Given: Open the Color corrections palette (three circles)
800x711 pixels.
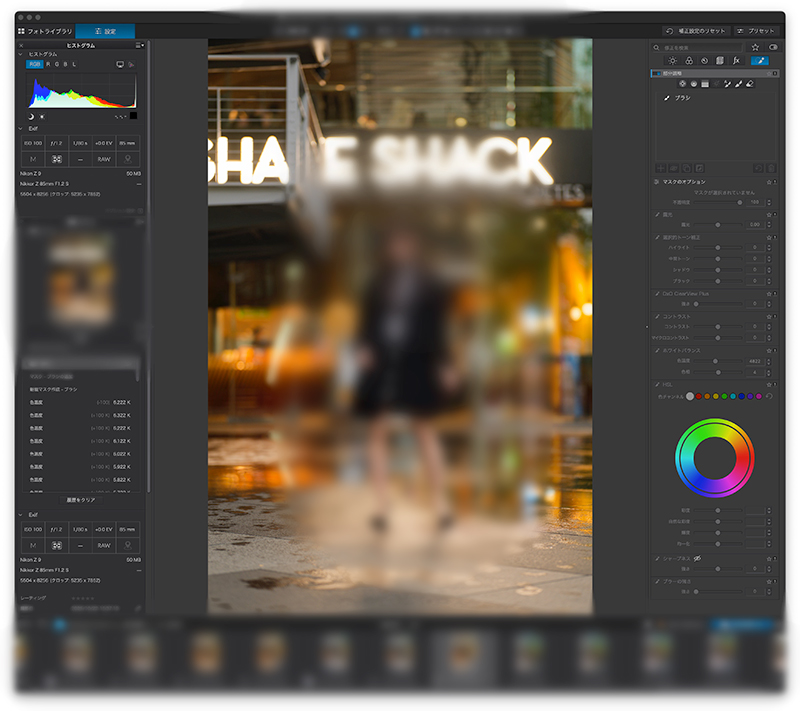Looking at the screenshot, I should point(689,61).
